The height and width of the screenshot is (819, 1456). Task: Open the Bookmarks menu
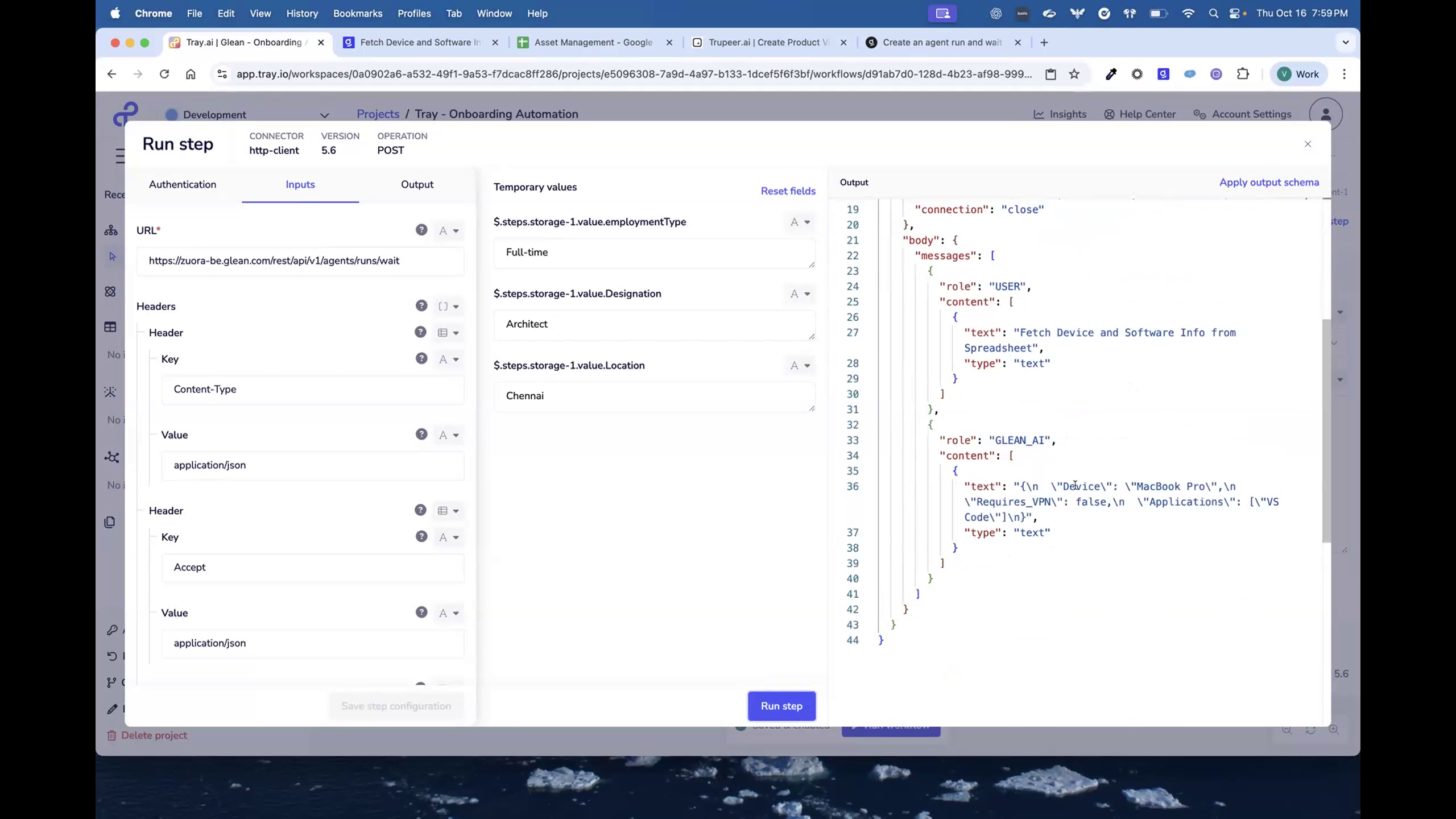(x=358, y=13)
